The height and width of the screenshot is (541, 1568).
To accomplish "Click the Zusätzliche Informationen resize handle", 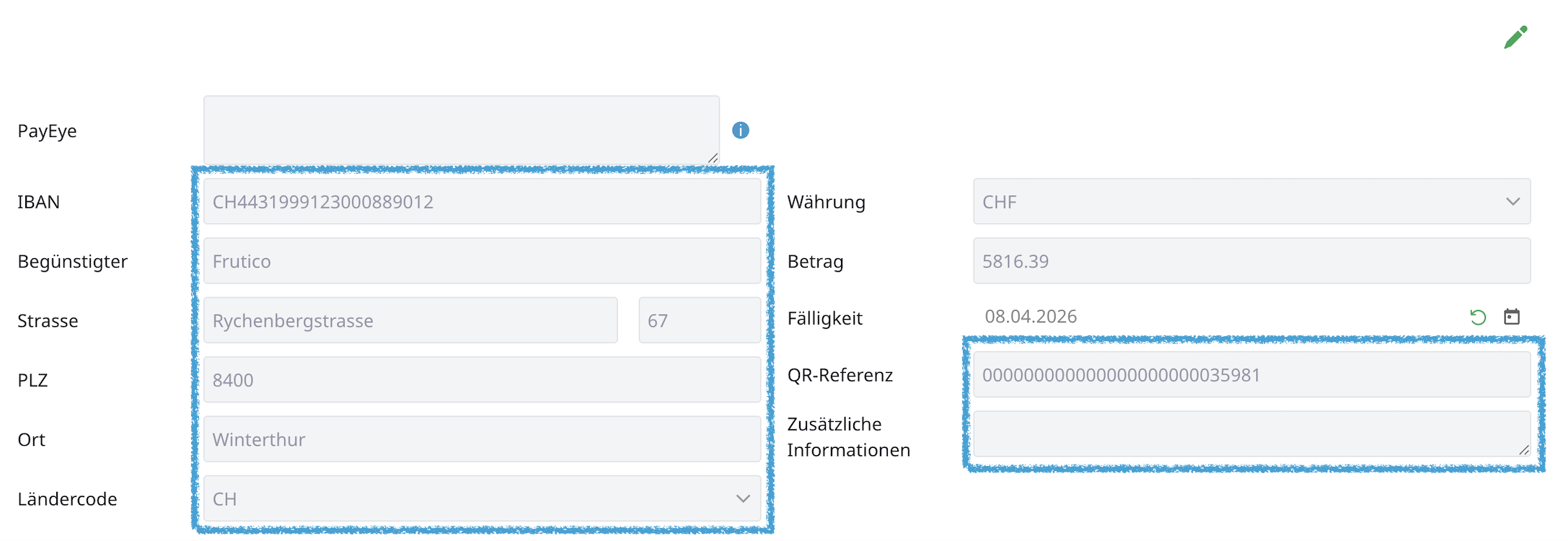I will click(x=1523, y=450).
